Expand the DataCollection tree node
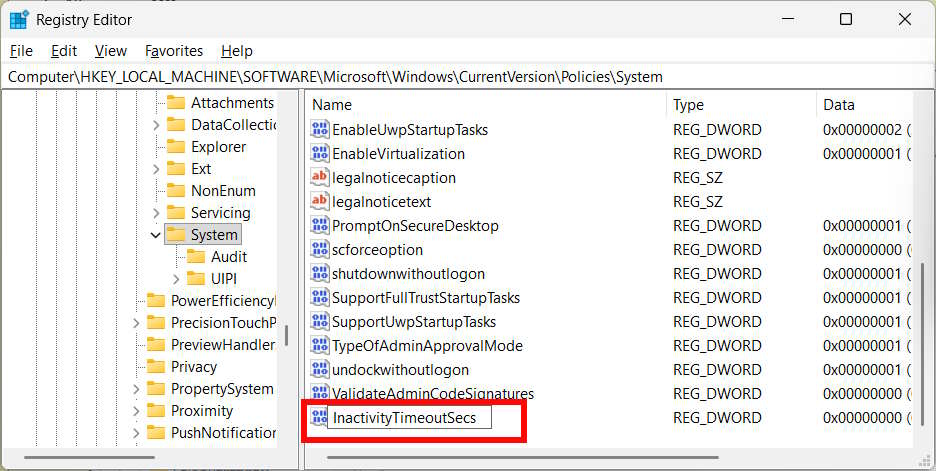This screenshot has height=471, width=936. (x=156, y=125)
